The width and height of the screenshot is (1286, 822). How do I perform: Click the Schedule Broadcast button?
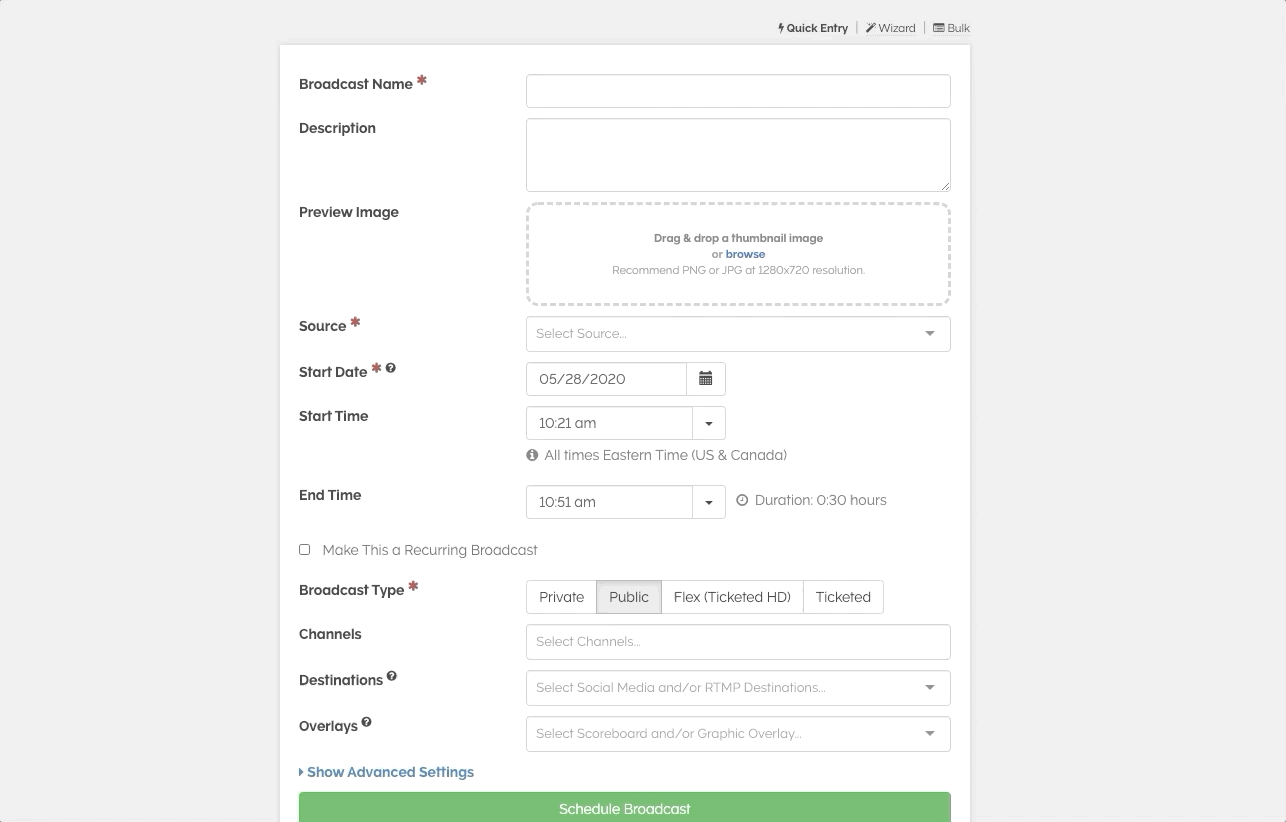pyautogui.click(x=624, y=808)
